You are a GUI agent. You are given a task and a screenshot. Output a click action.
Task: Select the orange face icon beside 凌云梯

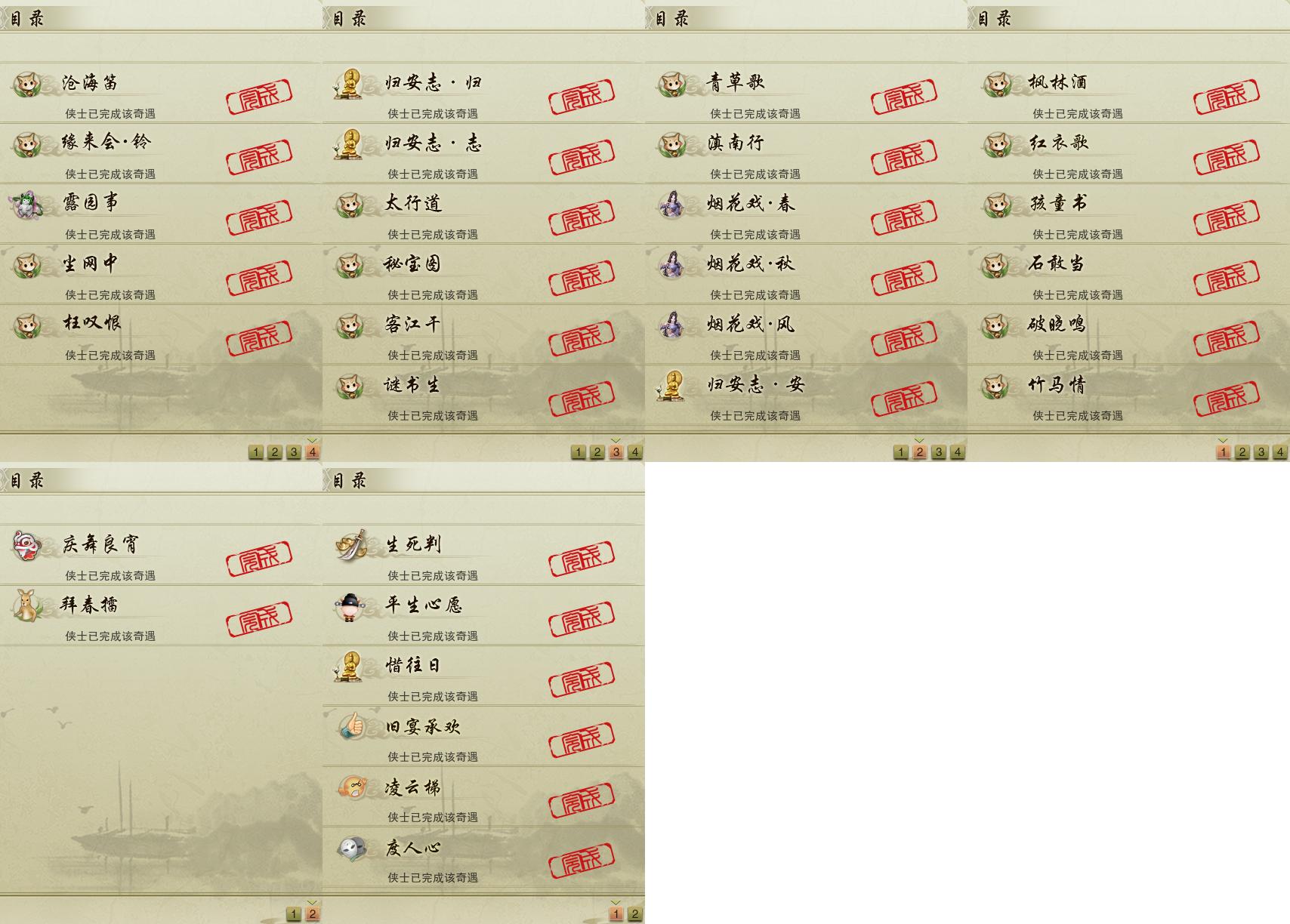point(350,787)
